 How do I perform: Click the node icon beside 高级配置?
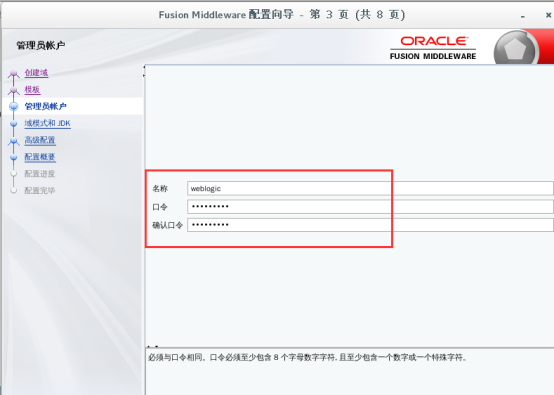click(14, 141)
